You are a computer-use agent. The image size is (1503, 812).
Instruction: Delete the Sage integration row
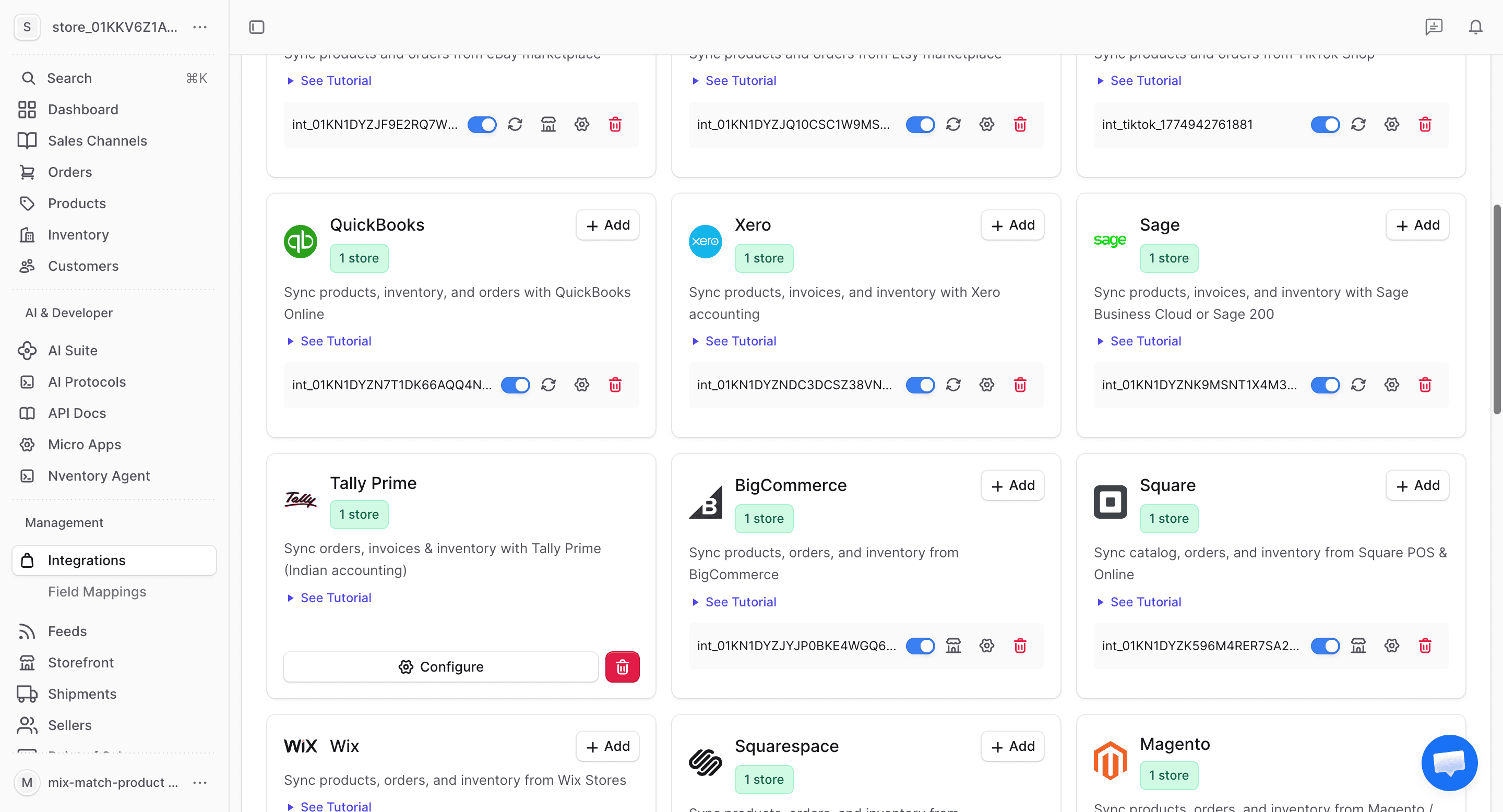pyautogui.click(x=1425, y=385)
